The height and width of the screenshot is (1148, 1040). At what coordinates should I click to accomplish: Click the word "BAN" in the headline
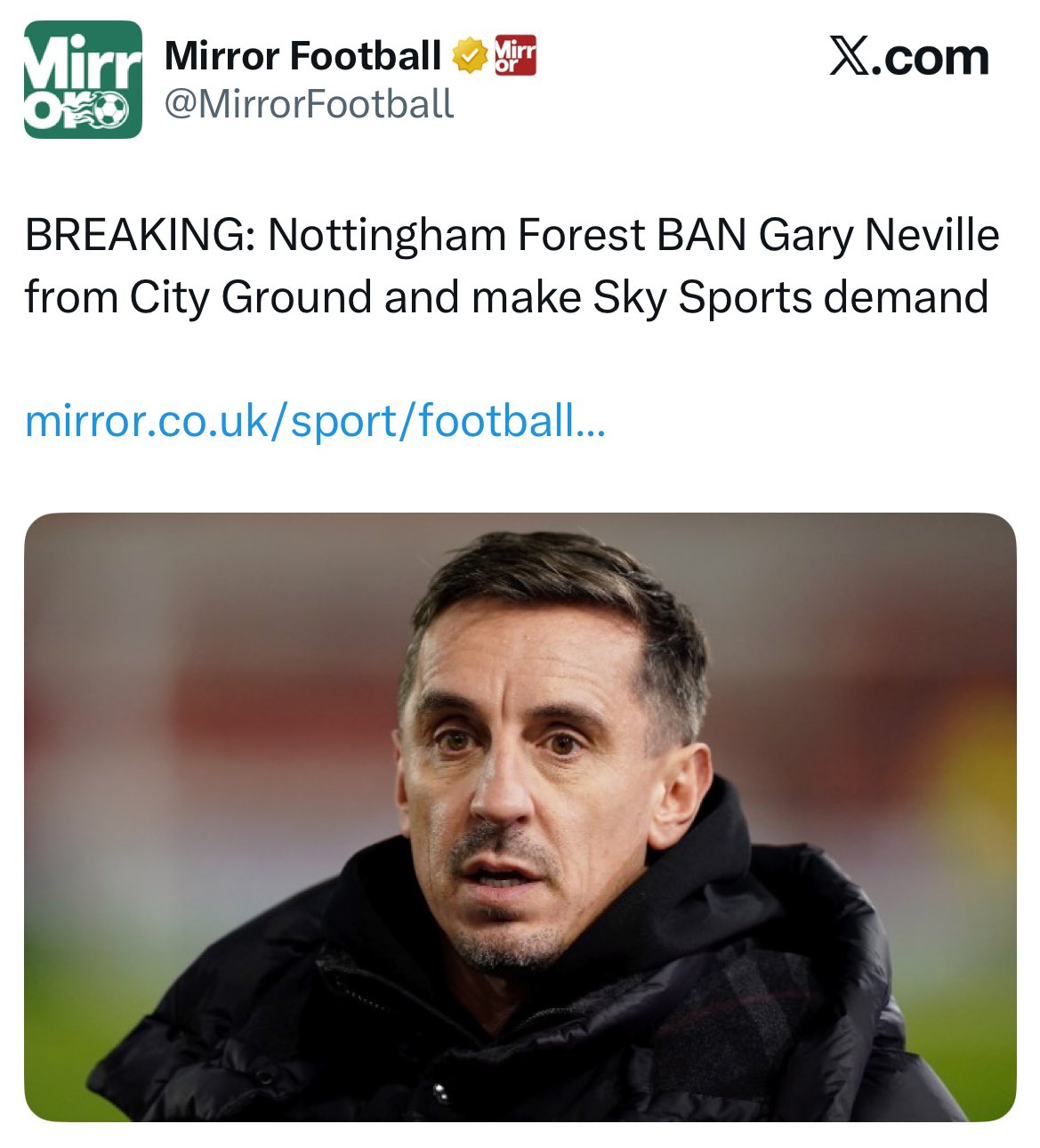[702, 236]
